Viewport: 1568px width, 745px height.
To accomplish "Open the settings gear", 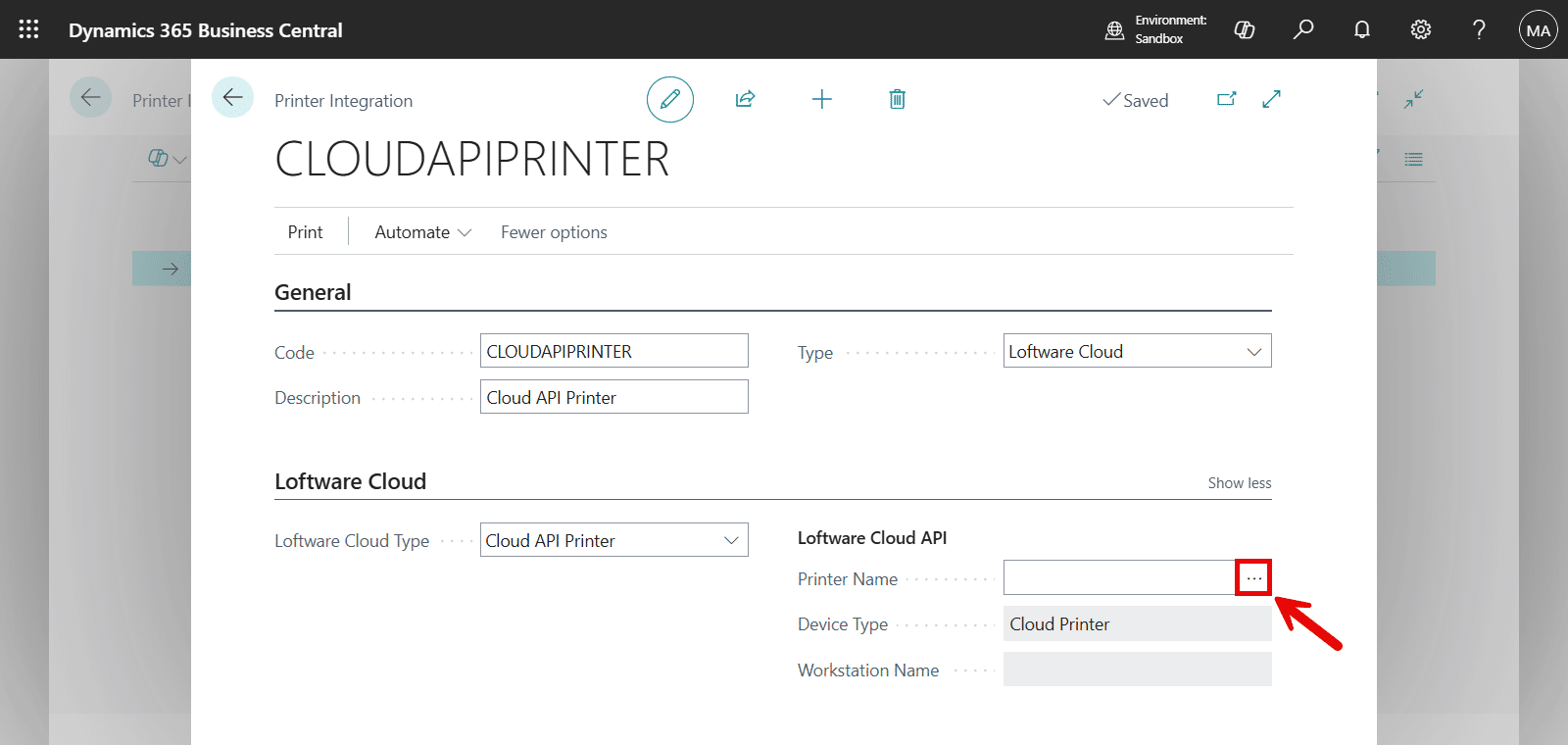I will 1421,29.
